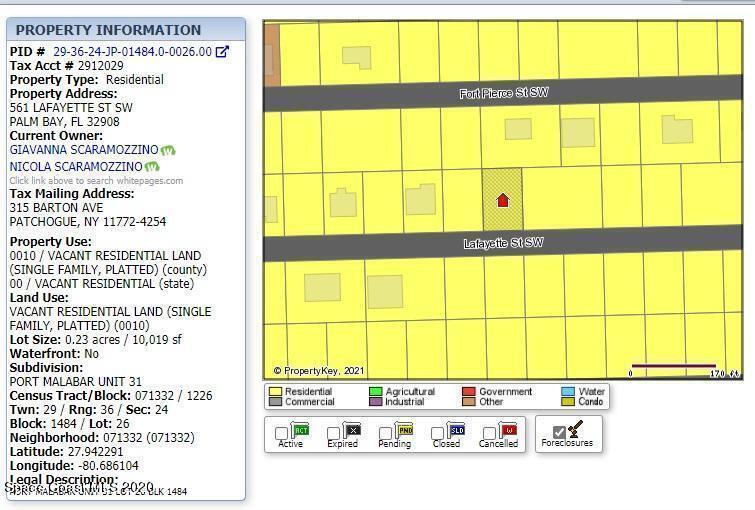The height and width of the screenshot is (510, 755).
Task: Tick the Pending listings checkbox
Action: click(x=386, y=434)
